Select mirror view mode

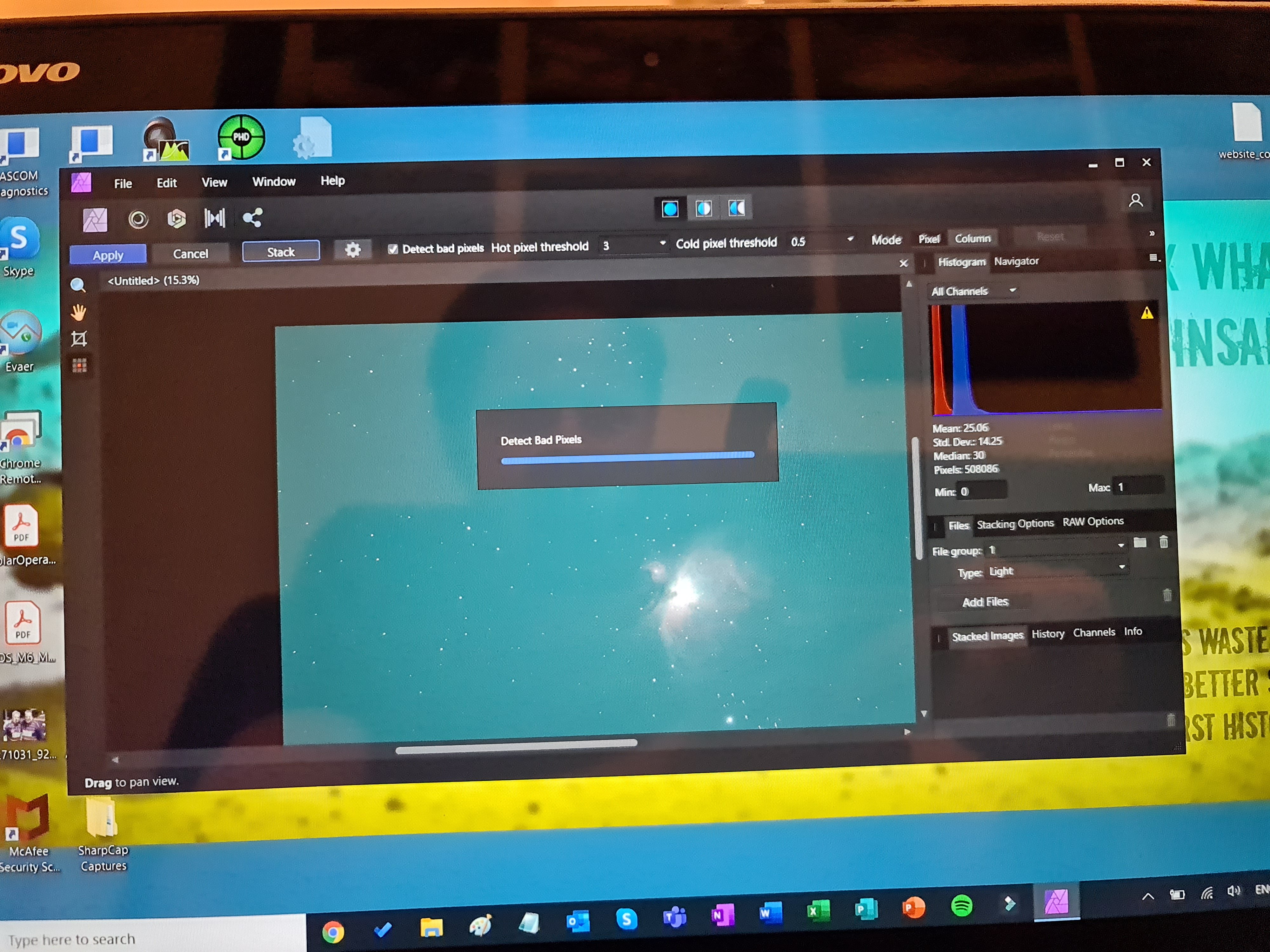click(x=737, y=207)
